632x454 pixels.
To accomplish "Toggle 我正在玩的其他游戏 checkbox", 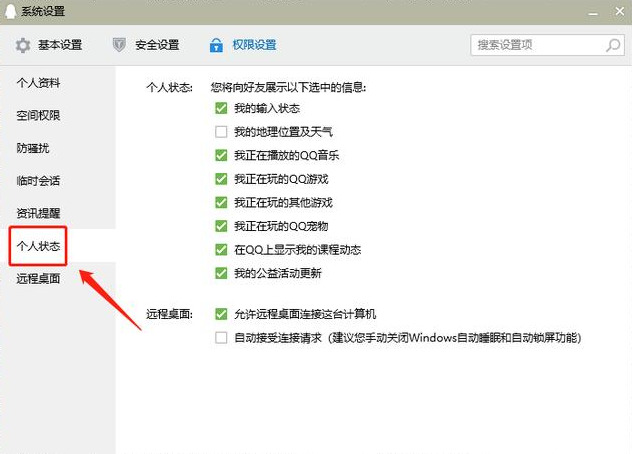I will pyautogui.click(x=221, y=202).
